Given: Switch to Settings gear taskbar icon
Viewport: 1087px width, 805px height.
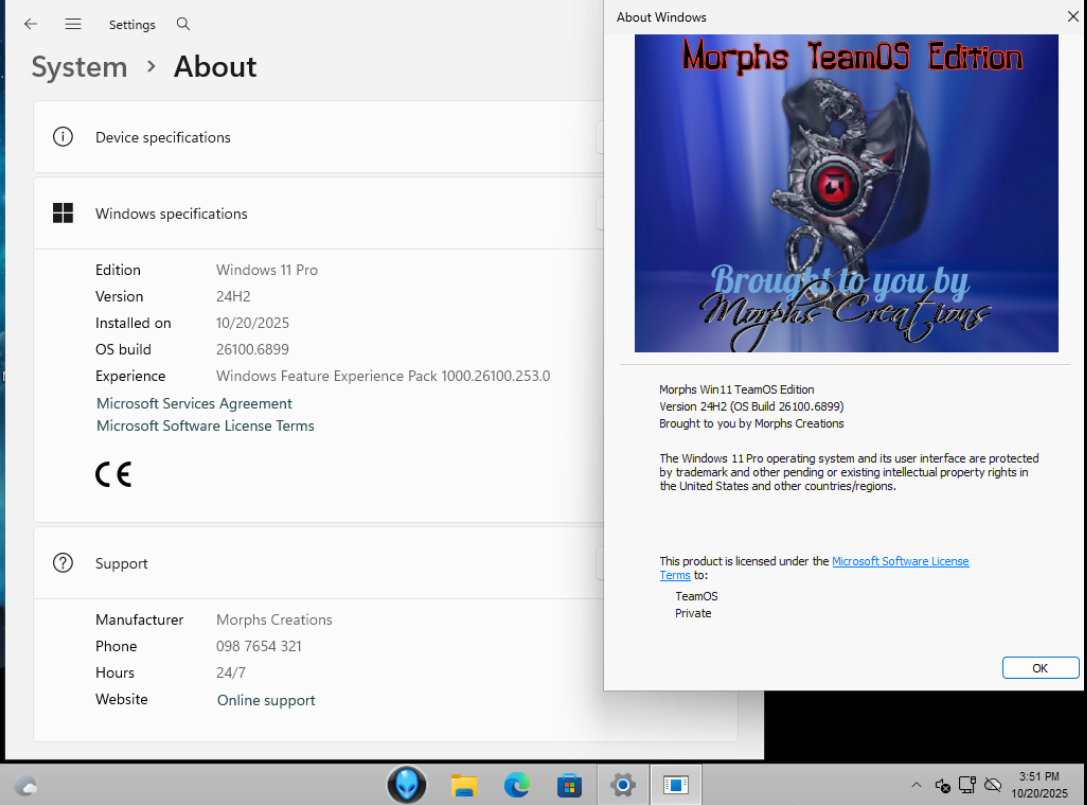Looking at the screenshot, I should tap(623, 785).
